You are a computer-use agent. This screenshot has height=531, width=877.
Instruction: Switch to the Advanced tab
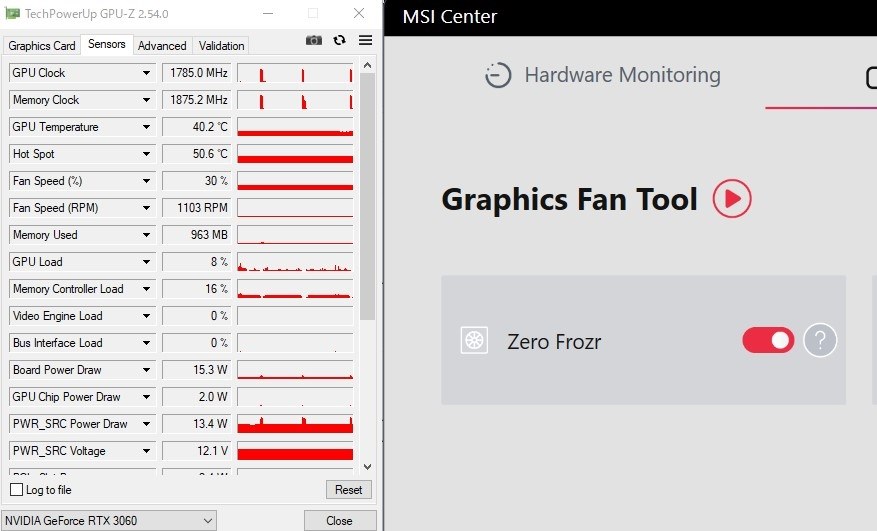(x=162, y=46)
